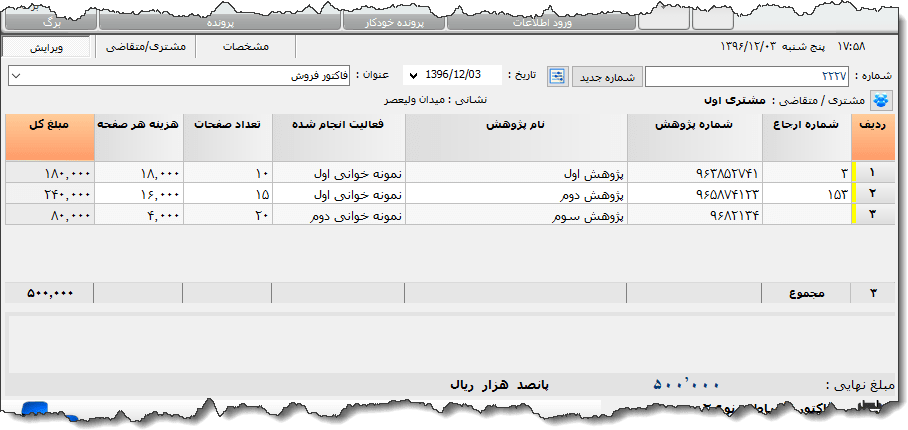Select row number ۱ in the ردیف column
Viewport: 908px width, 430px height.
[x=873, y=172]
